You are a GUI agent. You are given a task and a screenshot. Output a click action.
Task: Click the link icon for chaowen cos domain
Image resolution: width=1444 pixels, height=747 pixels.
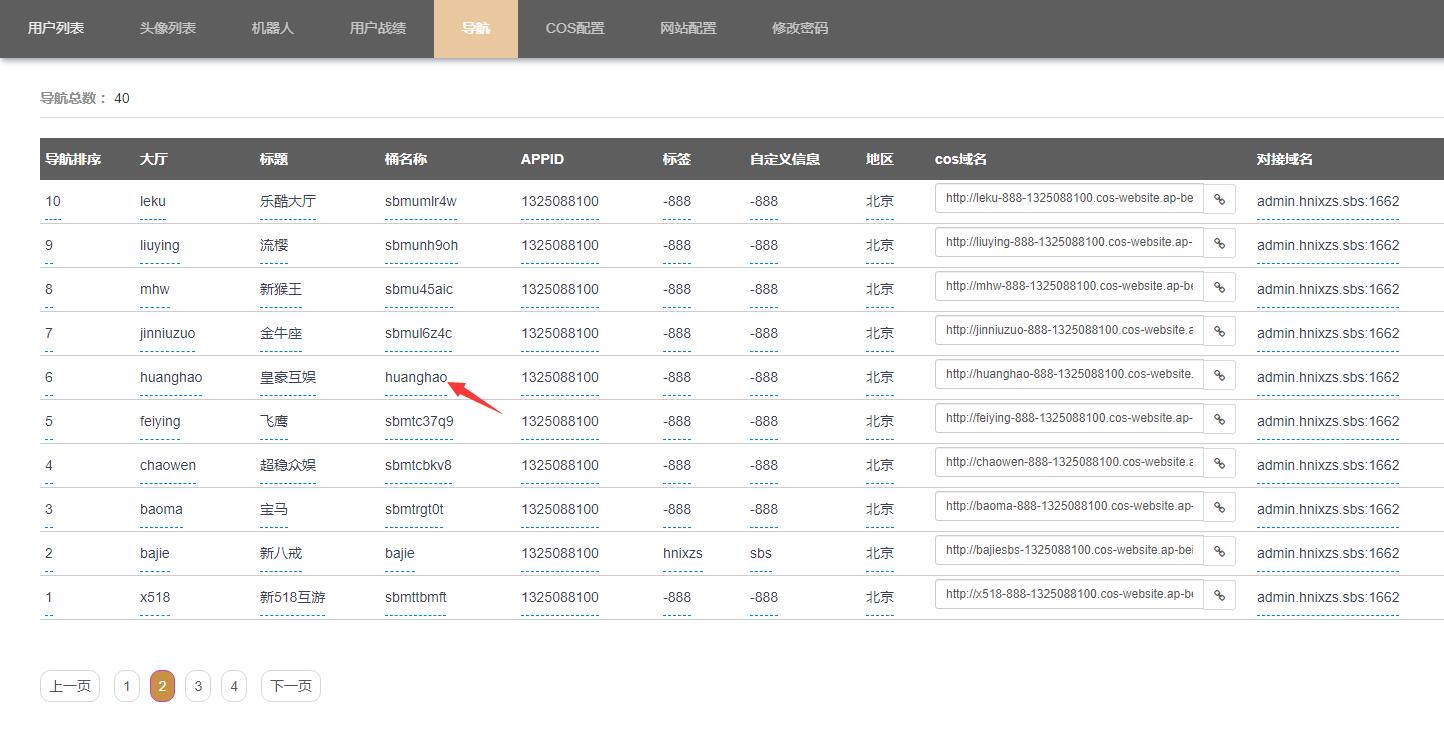[1219, 463]
